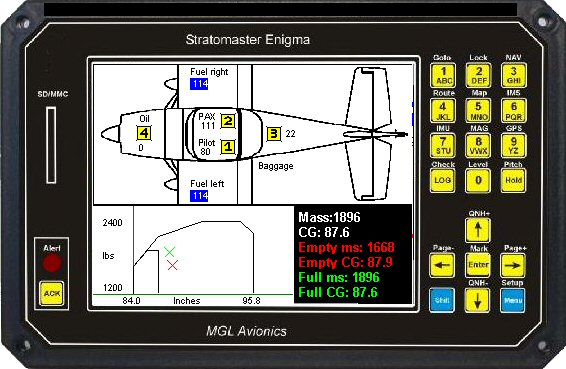Image resolution: width=566 pixels, height=369 pixels.
Task: Click the SD/MMC card slot
Action: click(x=51, y=145)
